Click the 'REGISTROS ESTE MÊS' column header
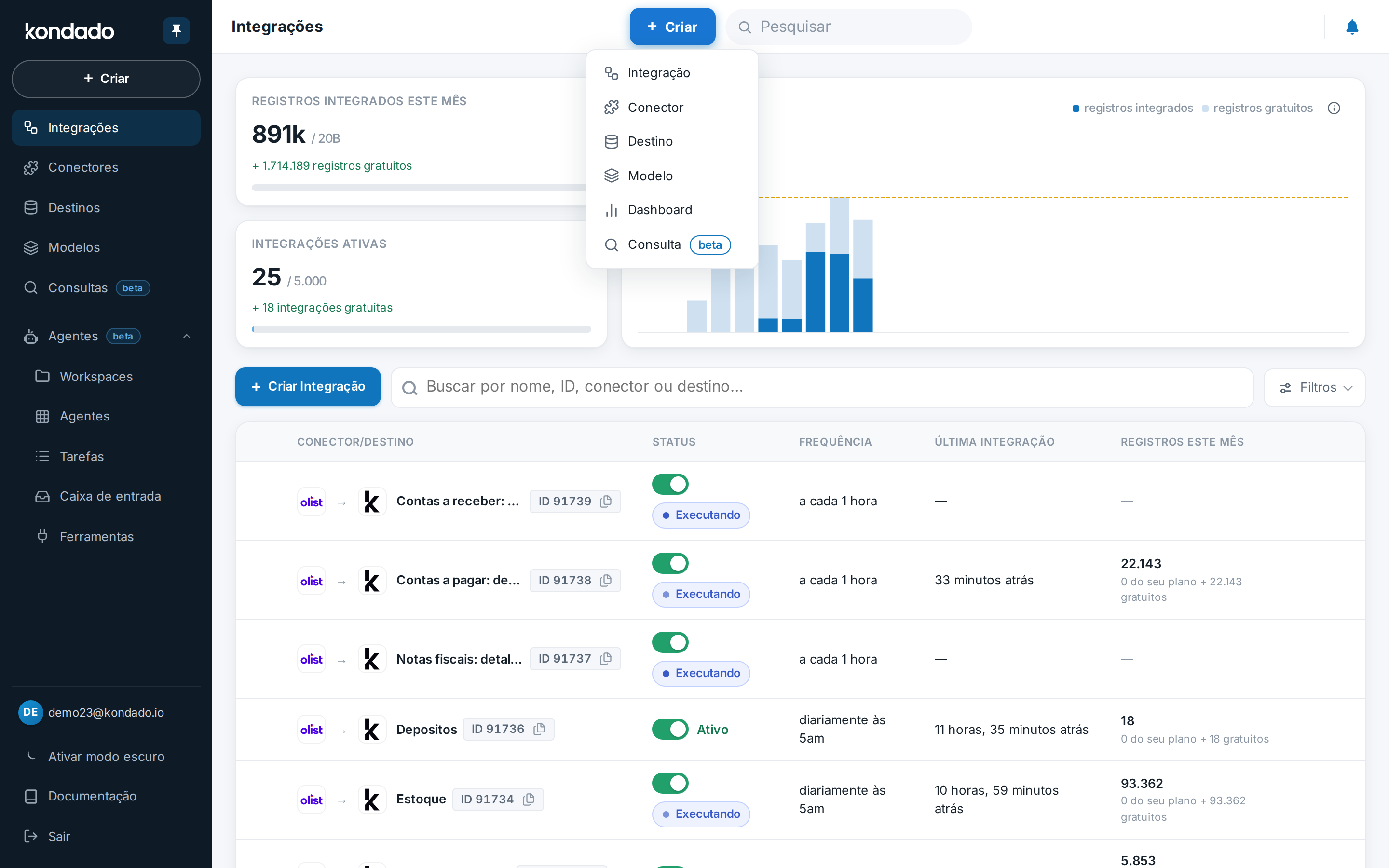 [1182, 442]
